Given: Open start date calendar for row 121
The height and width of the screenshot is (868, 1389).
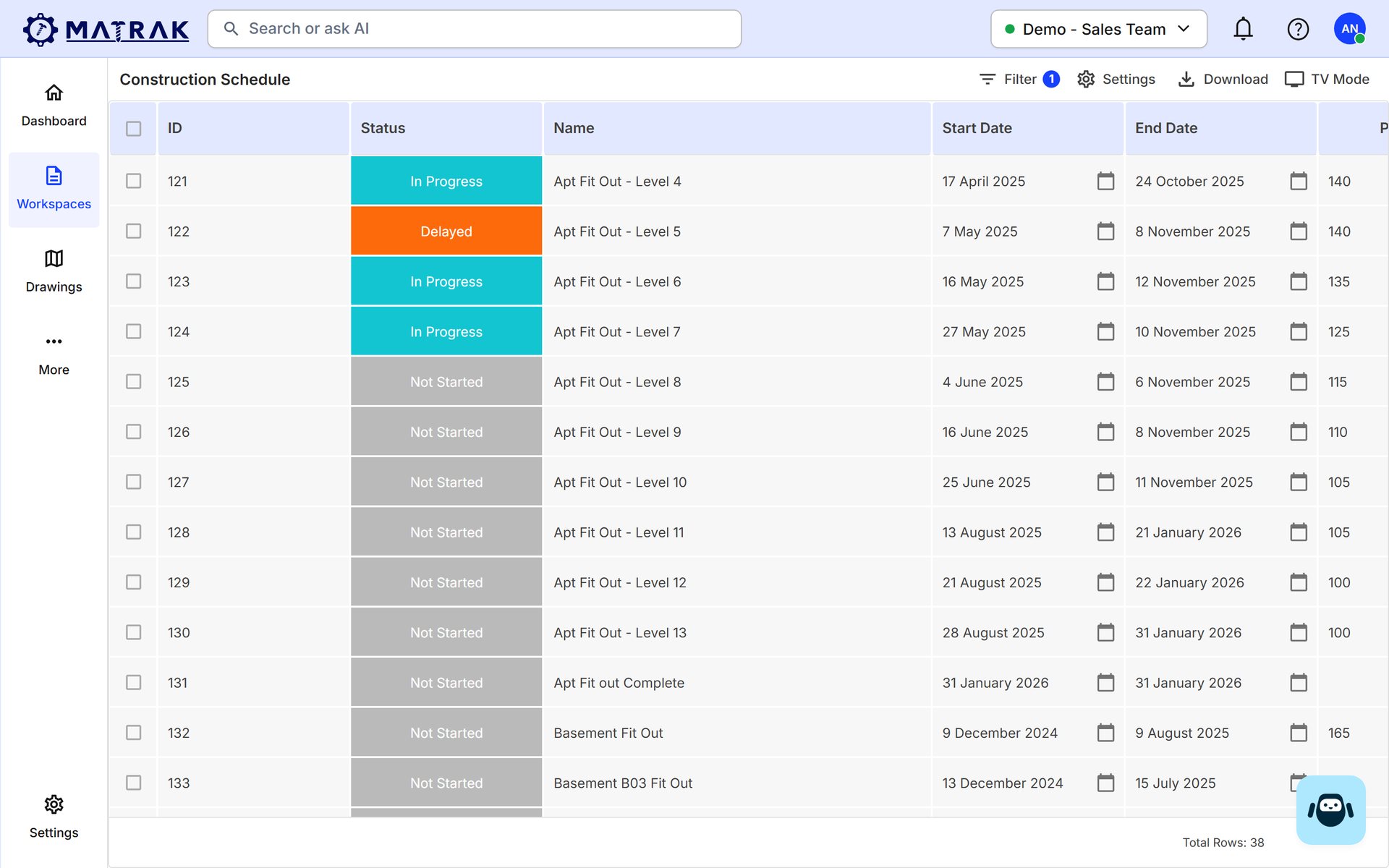Looking at the screenshot, I should pos(1105,181).
